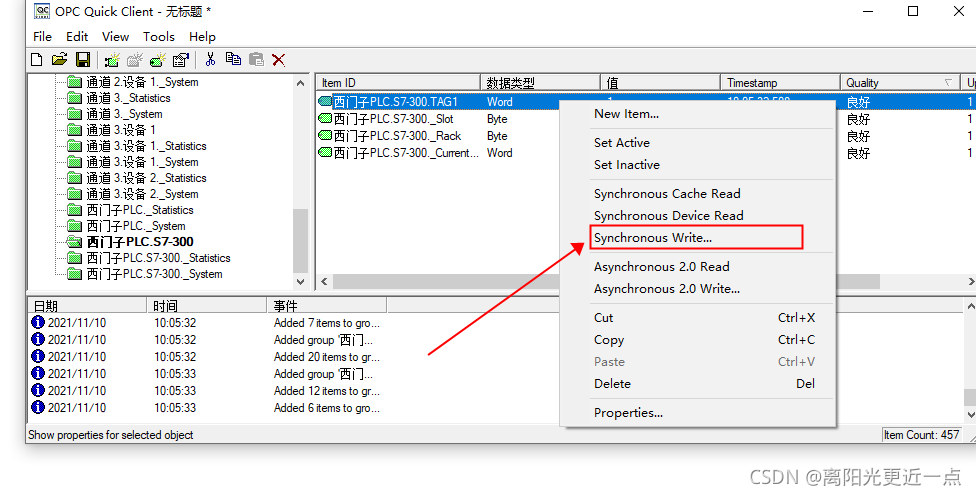Screen dimensions: 976x495
Task: Click the Properties toolbar icon
Action: pos(181,60)
